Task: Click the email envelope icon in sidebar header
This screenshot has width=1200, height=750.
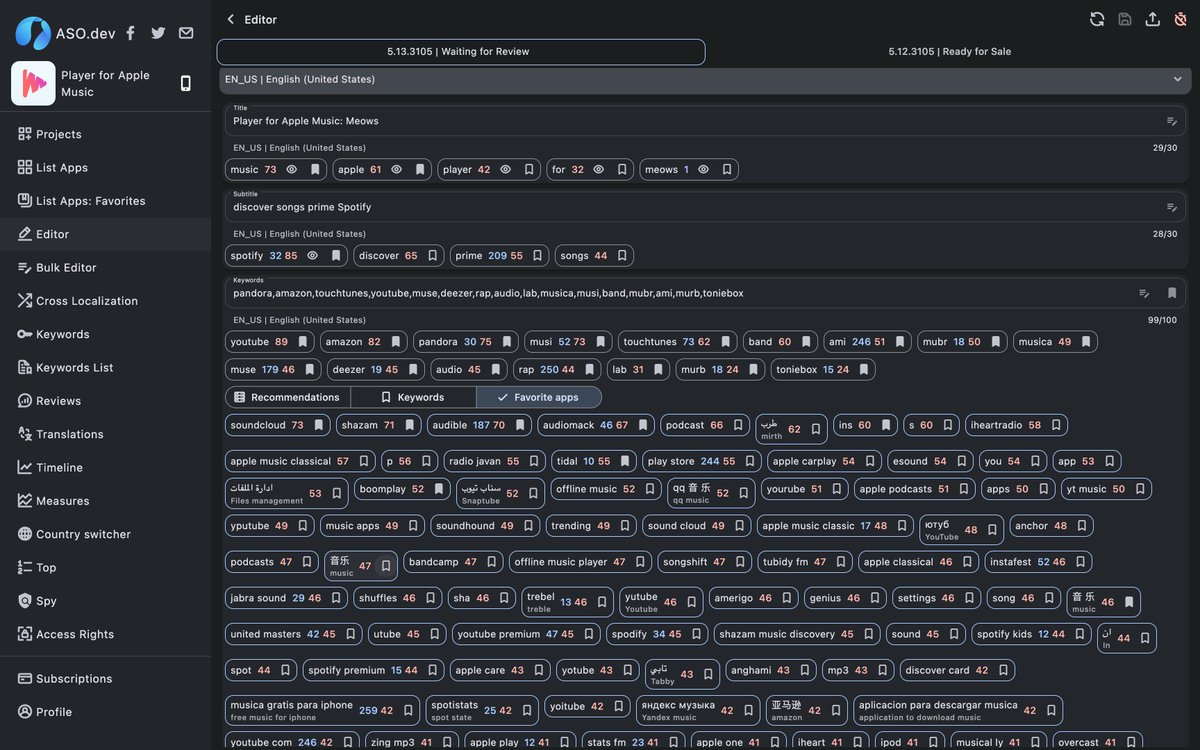Action: pos(186,33)
